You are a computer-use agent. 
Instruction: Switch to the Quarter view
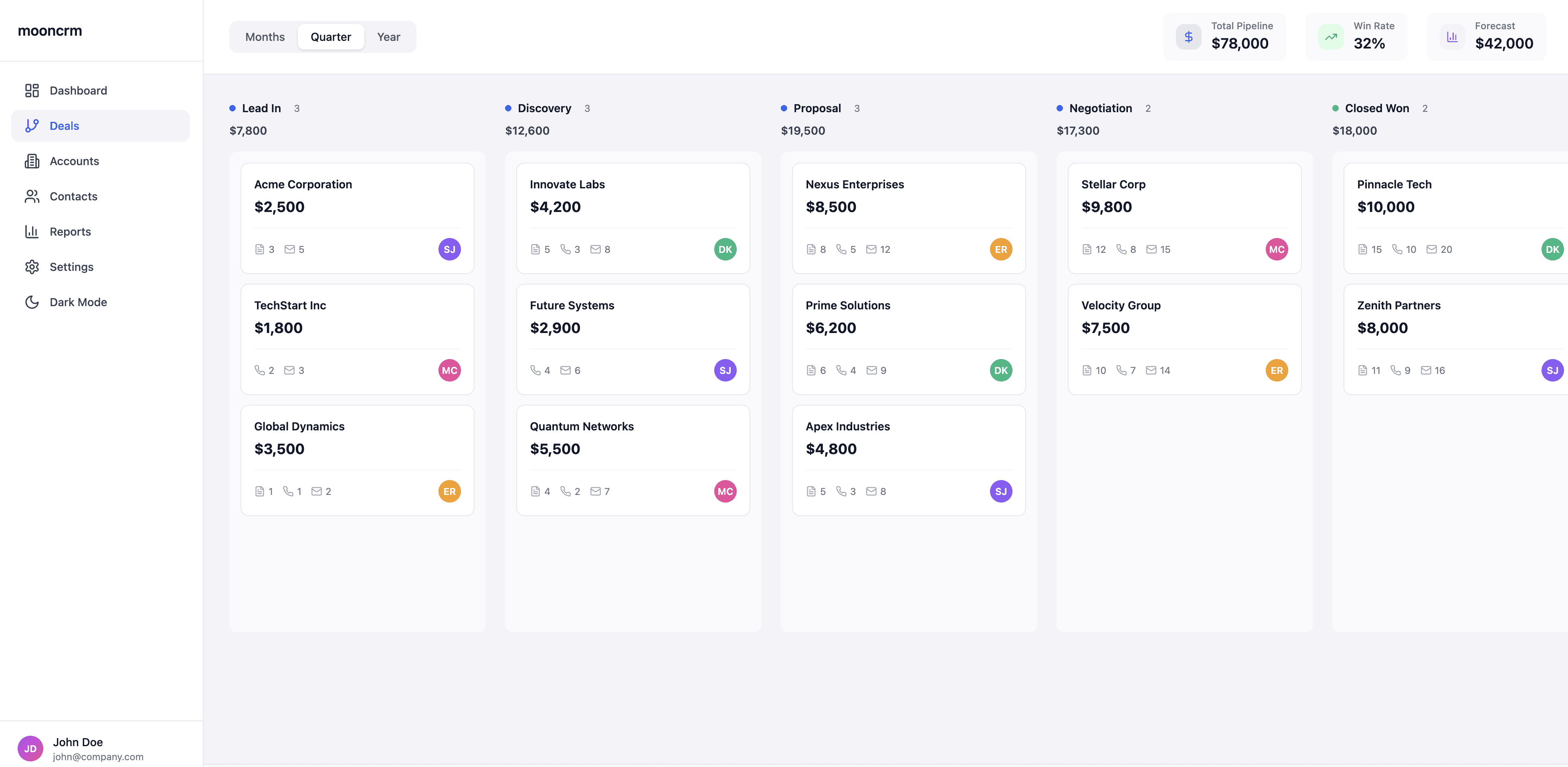[331, 36]
